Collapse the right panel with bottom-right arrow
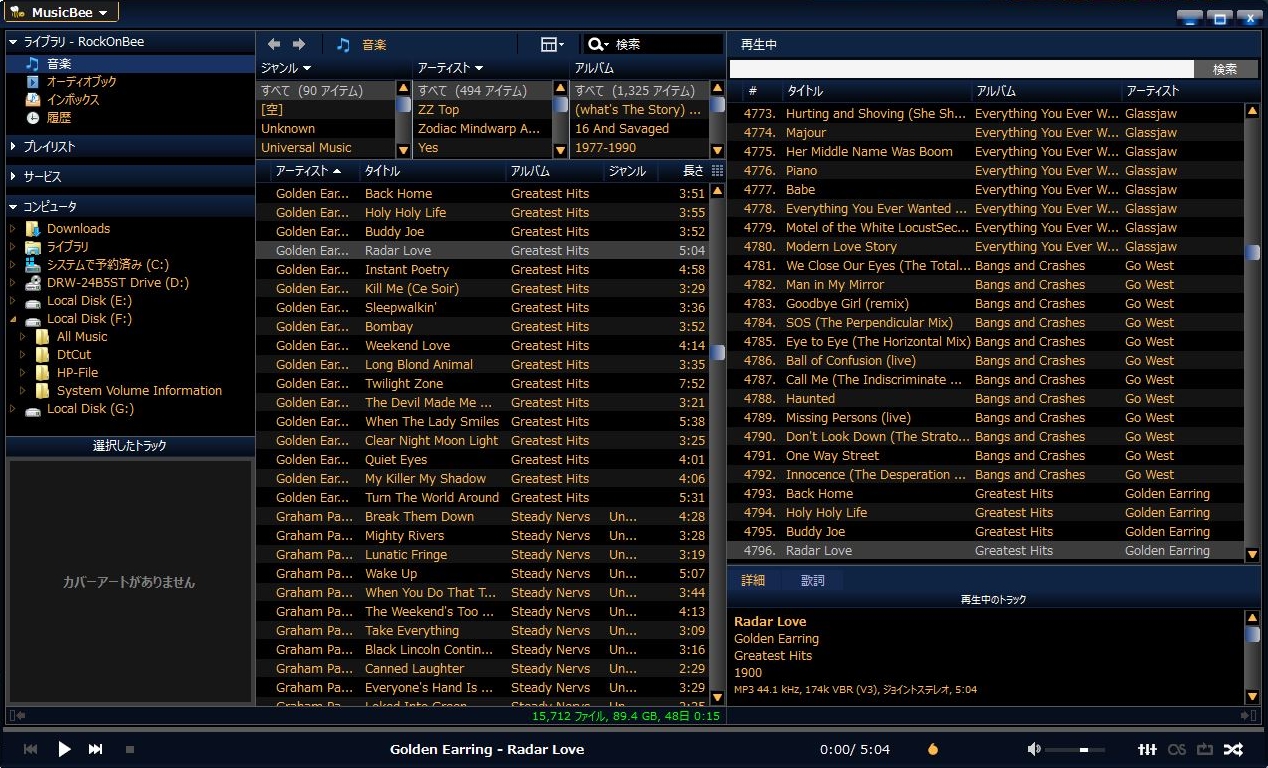The image size is (1268, 768). pyautogui.click(x=1249, y=715)
